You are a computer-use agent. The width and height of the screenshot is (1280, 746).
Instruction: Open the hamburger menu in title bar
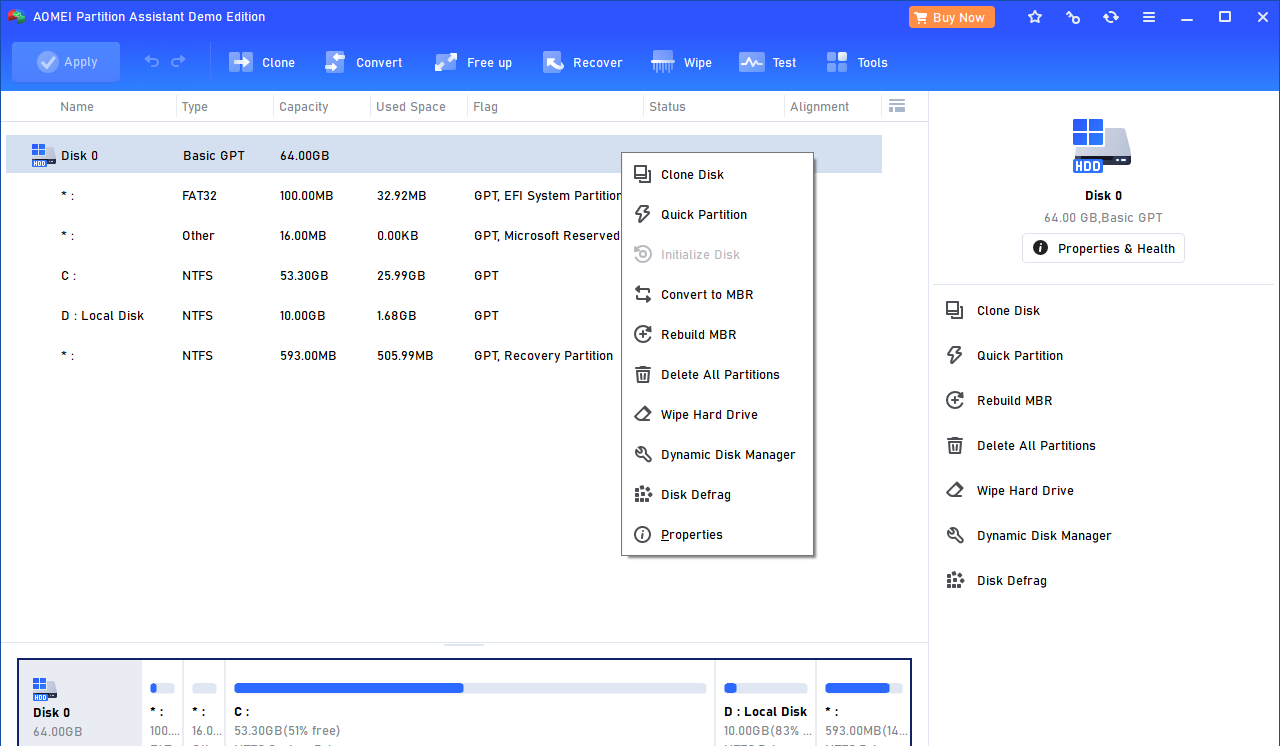pos(1149,17)
